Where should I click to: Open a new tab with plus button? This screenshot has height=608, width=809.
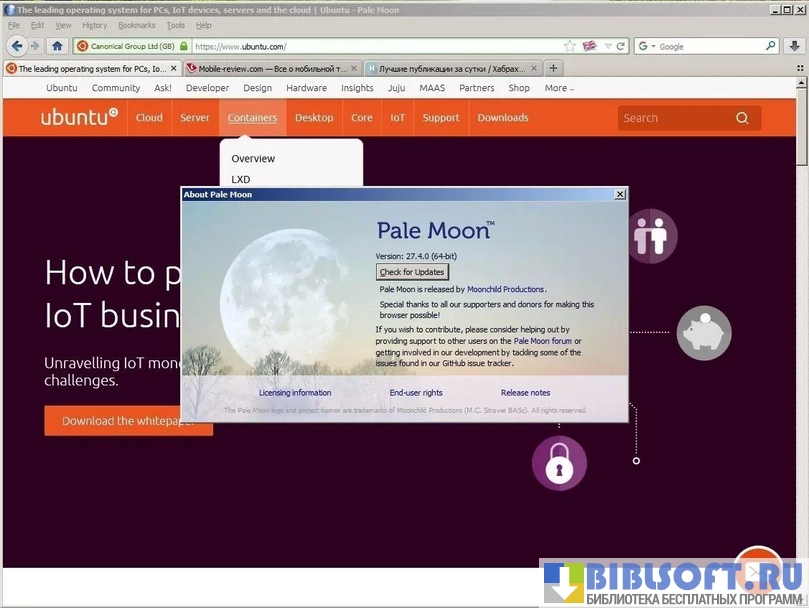(x=553, y=68)
